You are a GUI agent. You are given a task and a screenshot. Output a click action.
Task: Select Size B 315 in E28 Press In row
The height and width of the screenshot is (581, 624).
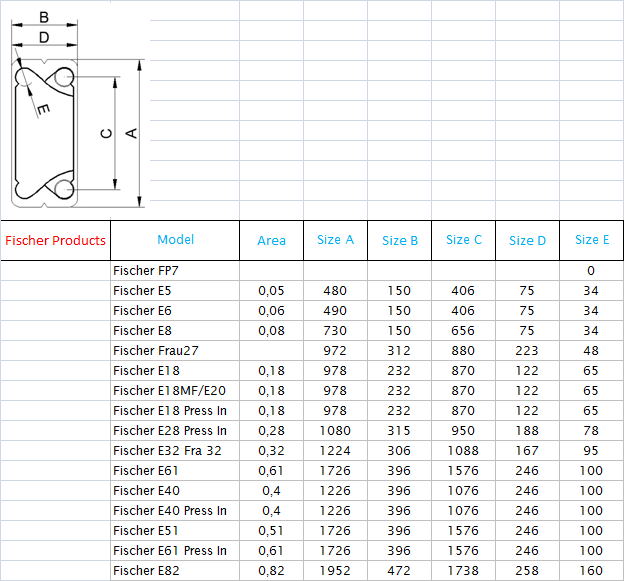(x=400, y=431)
